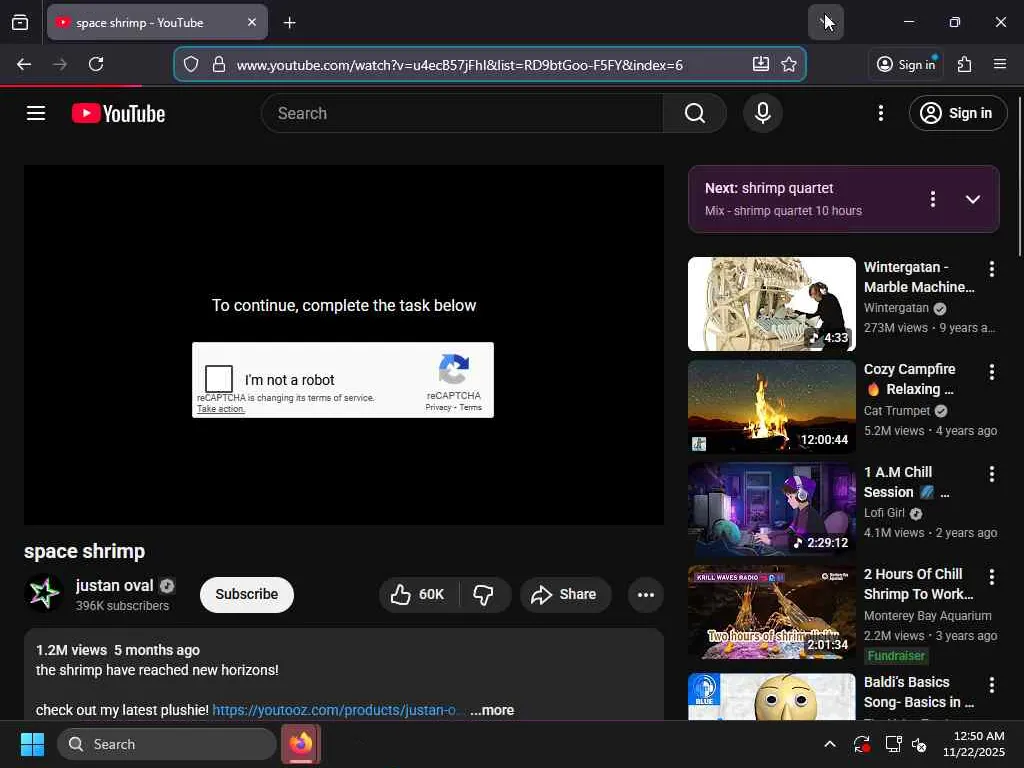This screenshot has width=1024, height=768.
Task: Click the URL address bar
Action: [x=490, y=65]
